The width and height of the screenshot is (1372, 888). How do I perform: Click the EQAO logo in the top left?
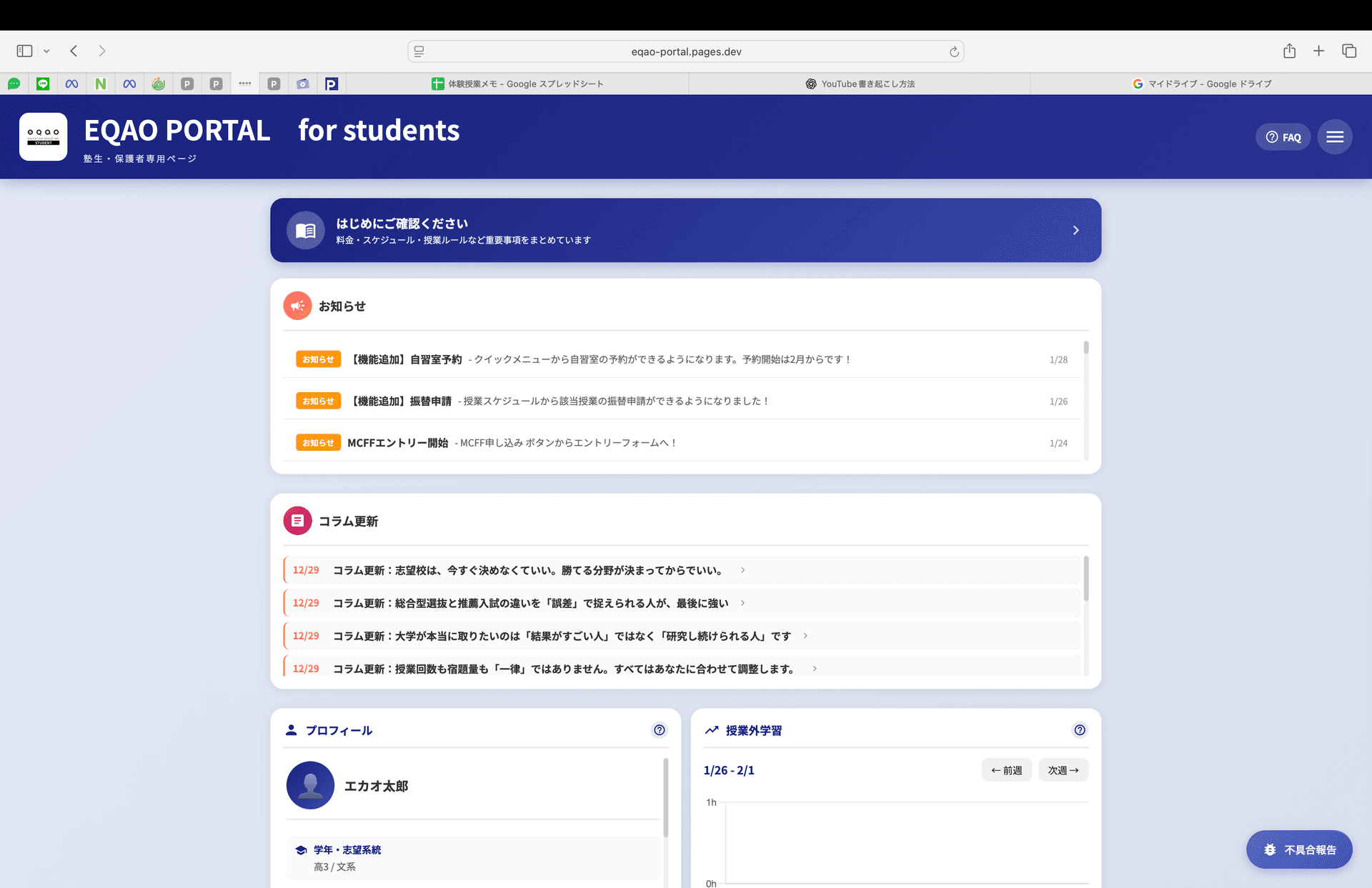[x=43, y=136]
